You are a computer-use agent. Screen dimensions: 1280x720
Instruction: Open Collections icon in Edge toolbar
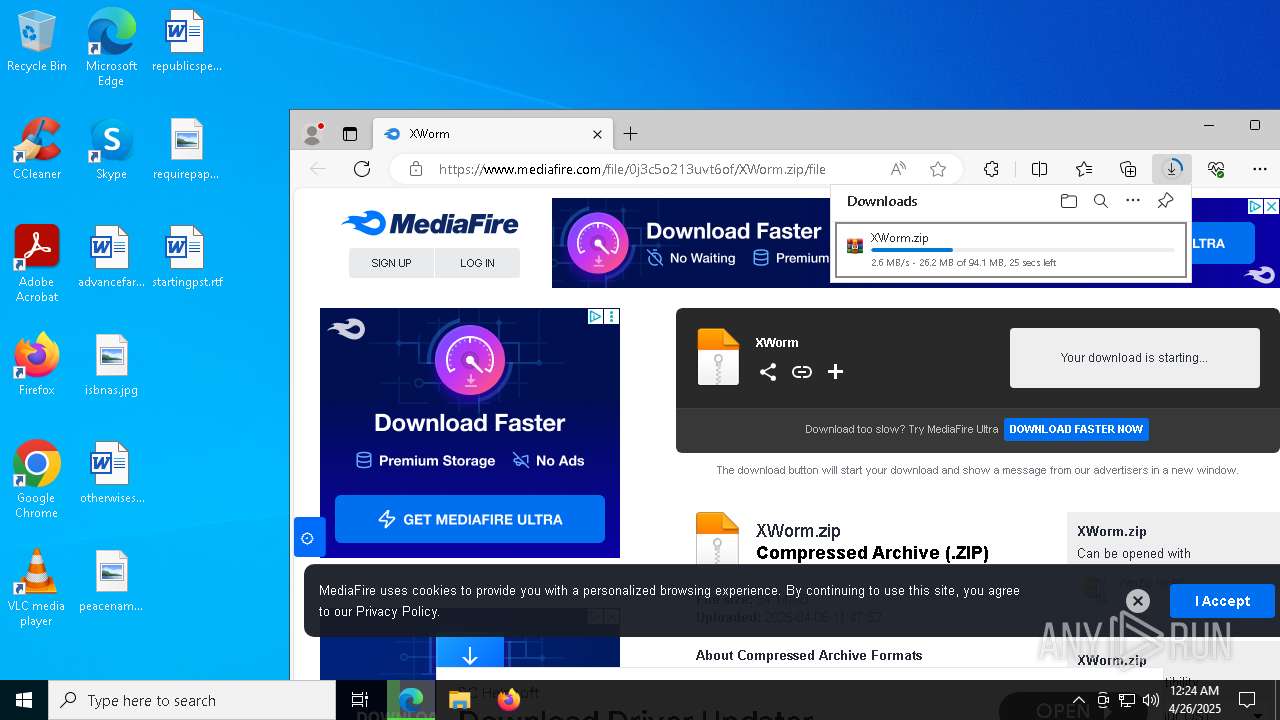click(1128, 169)
